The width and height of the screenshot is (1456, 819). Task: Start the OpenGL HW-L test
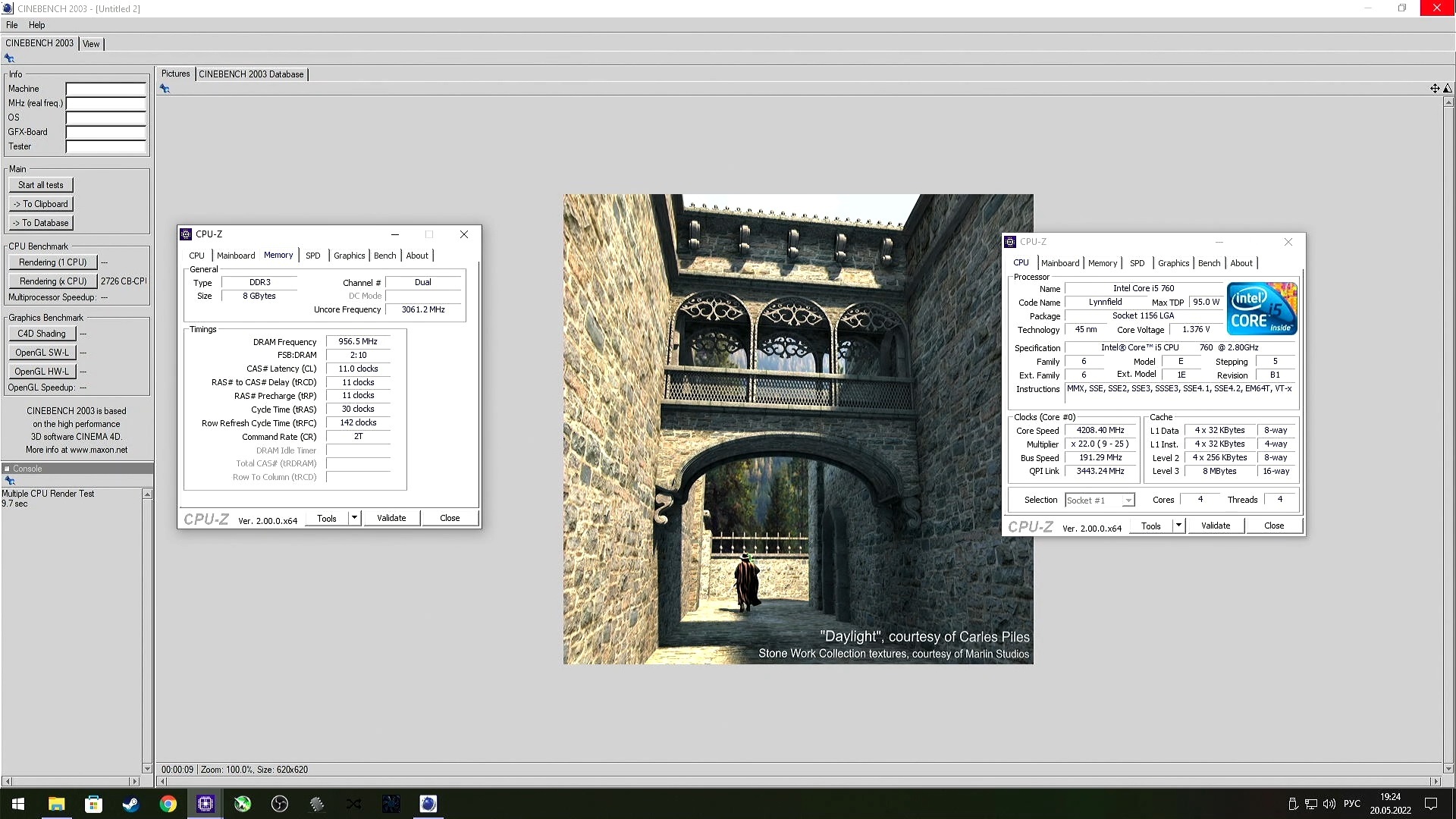tap(42, 372)
